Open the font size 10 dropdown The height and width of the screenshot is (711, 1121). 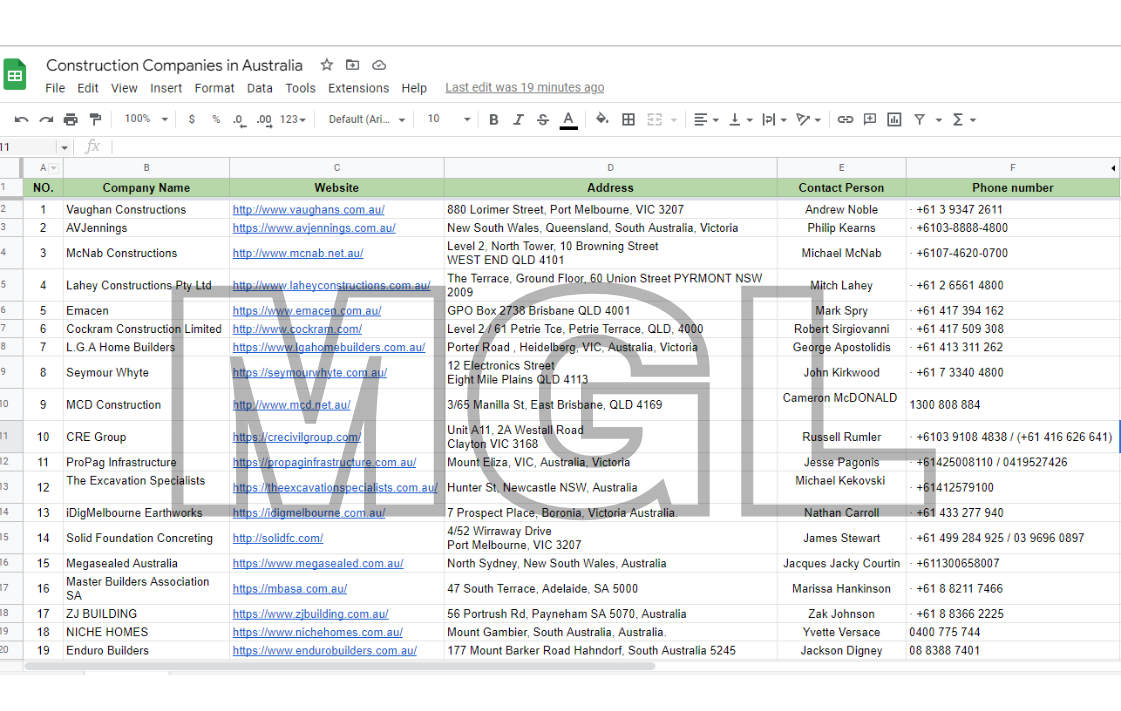coord(449,119)
